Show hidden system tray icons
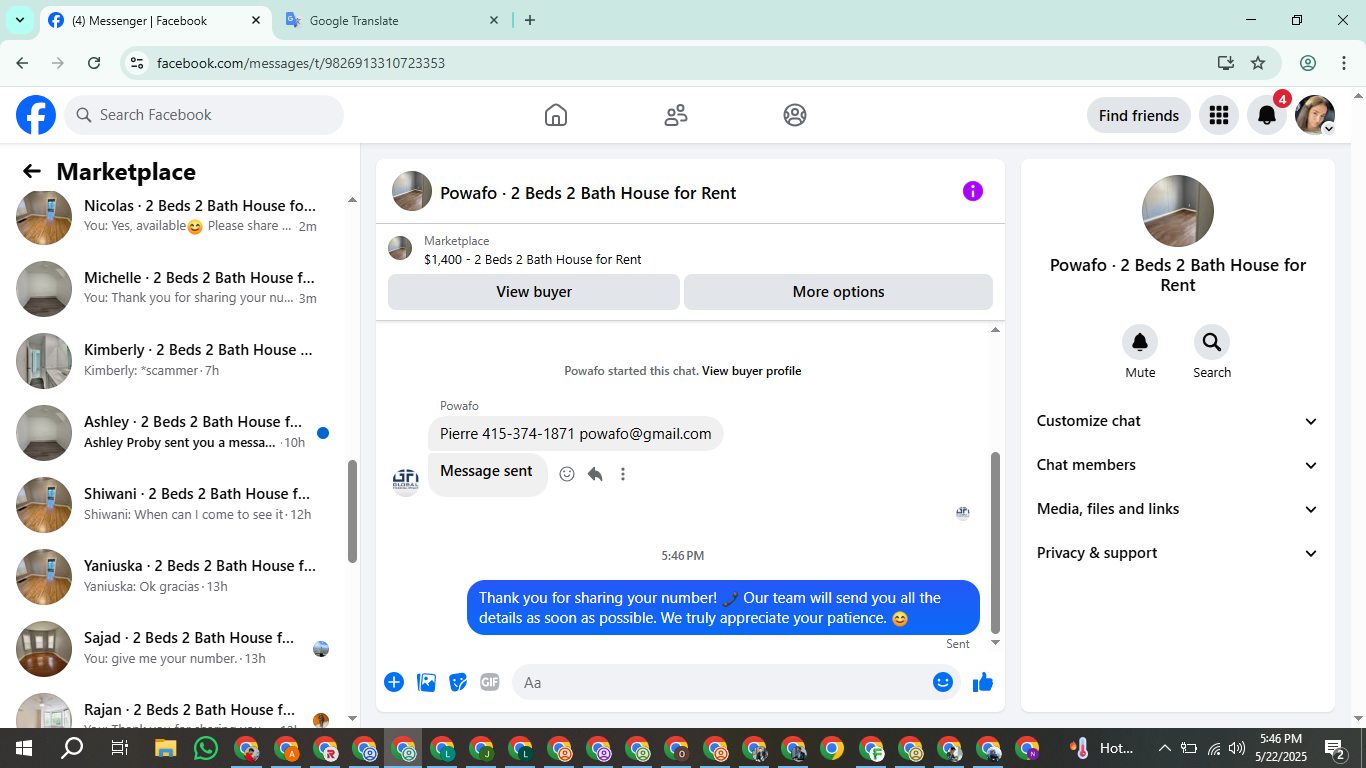 coord(1164,748)
